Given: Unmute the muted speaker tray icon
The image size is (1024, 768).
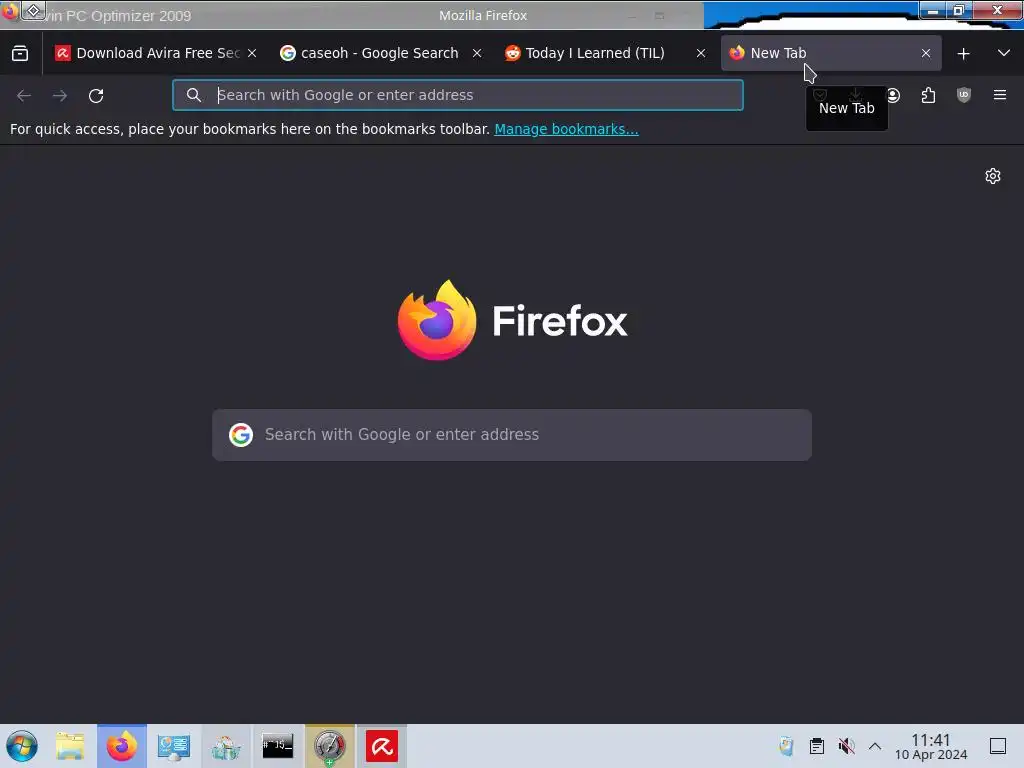Looking at the screenshot, I should 846,746.
